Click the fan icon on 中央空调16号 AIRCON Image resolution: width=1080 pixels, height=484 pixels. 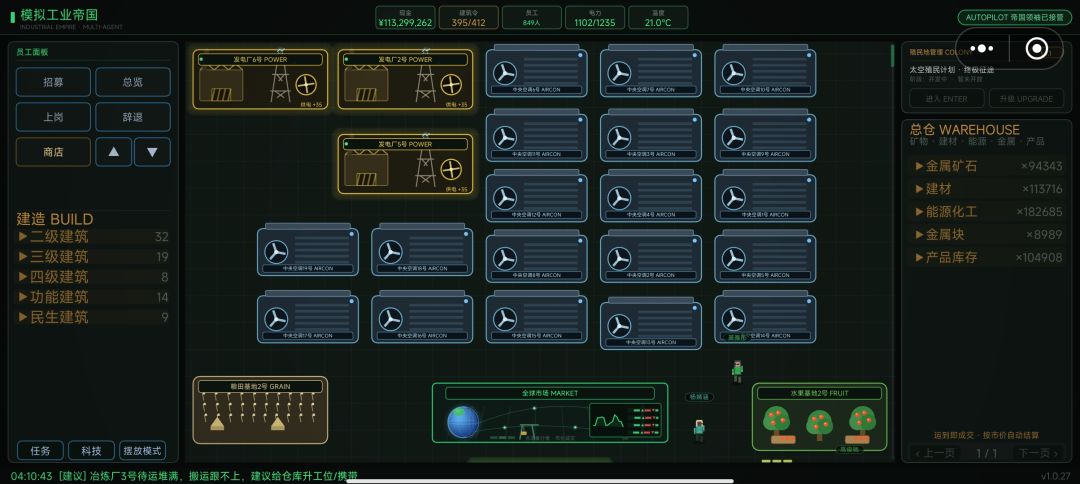391,319
